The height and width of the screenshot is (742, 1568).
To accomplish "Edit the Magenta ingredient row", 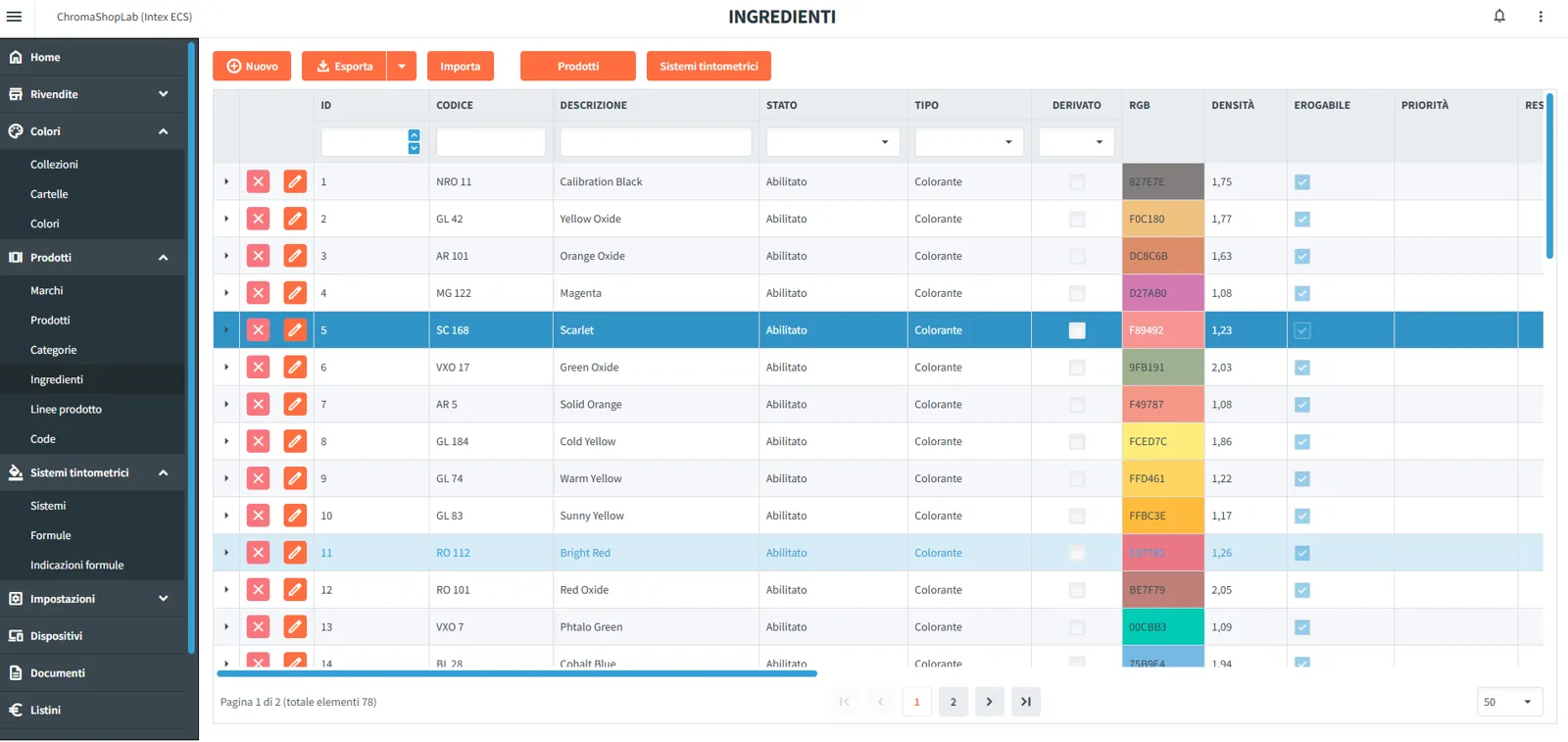I will (295, 293).
